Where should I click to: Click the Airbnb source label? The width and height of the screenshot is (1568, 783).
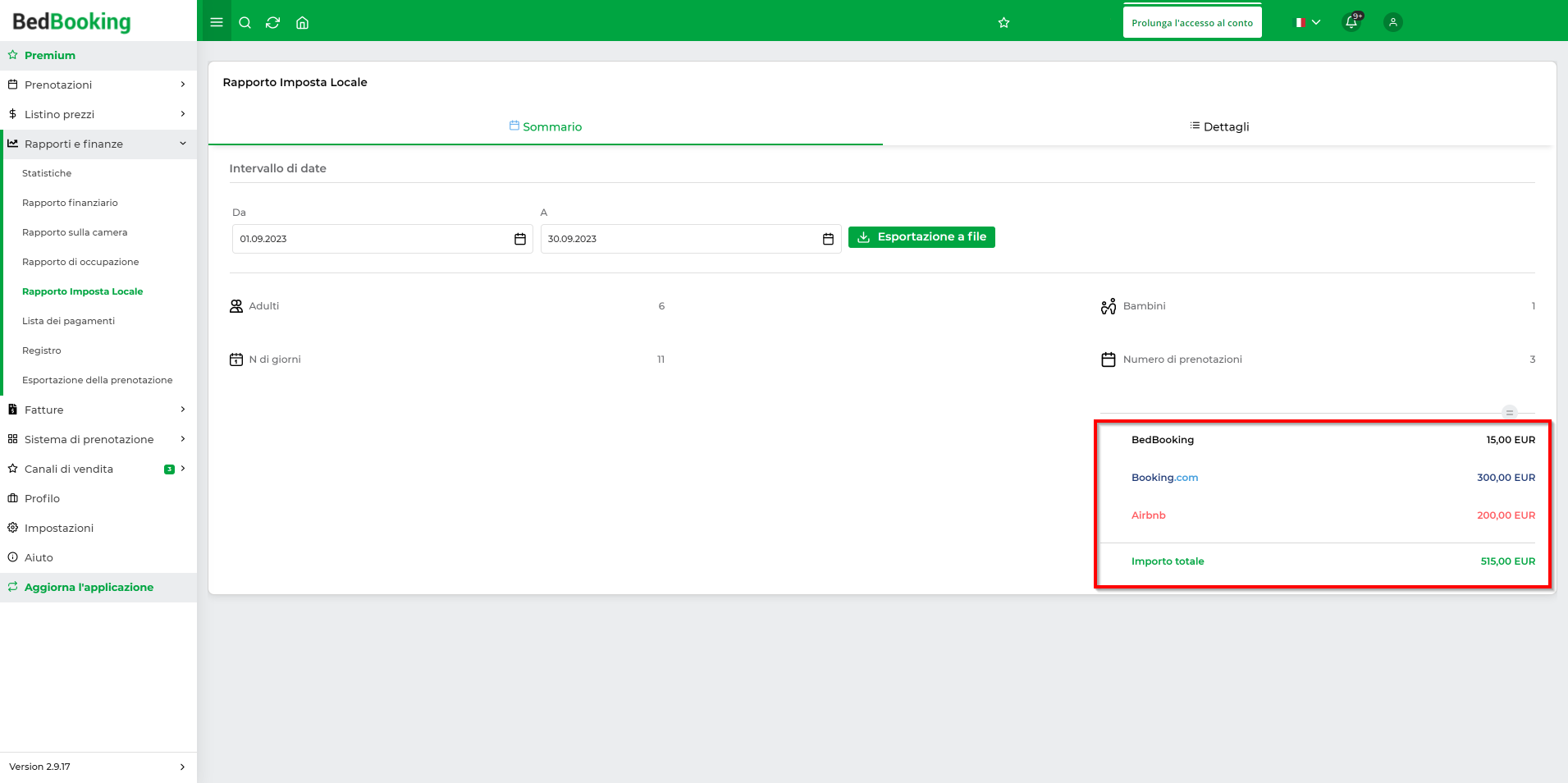pos(1148,515)
